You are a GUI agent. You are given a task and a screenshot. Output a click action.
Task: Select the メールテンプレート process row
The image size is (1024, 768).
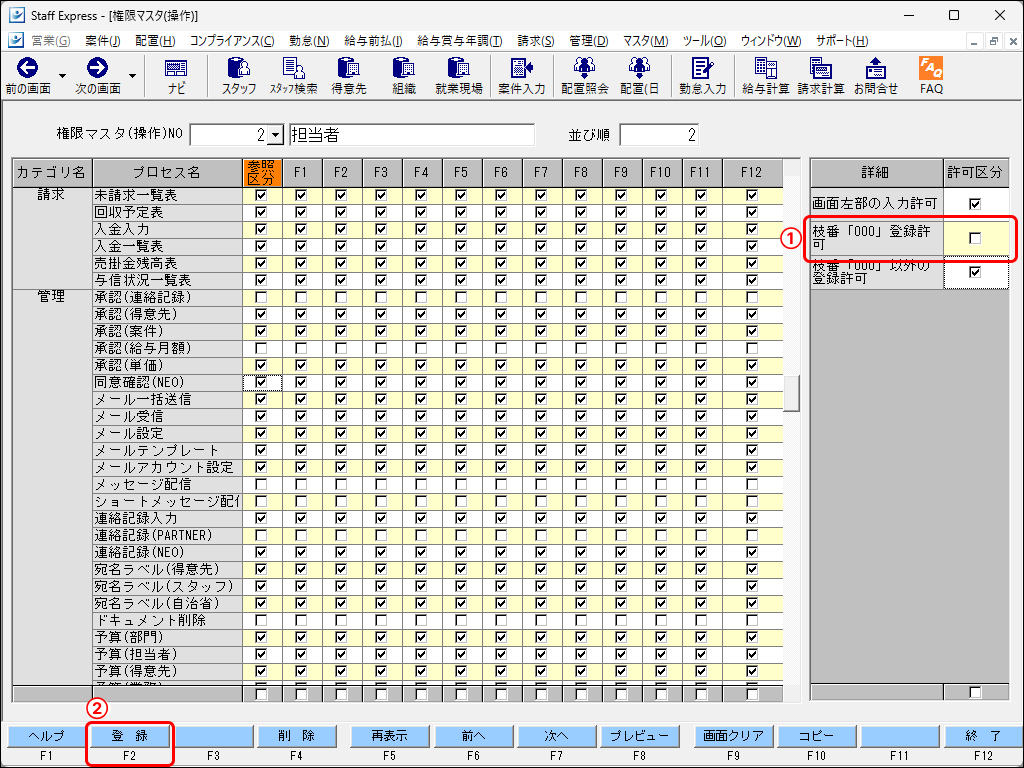167,451
